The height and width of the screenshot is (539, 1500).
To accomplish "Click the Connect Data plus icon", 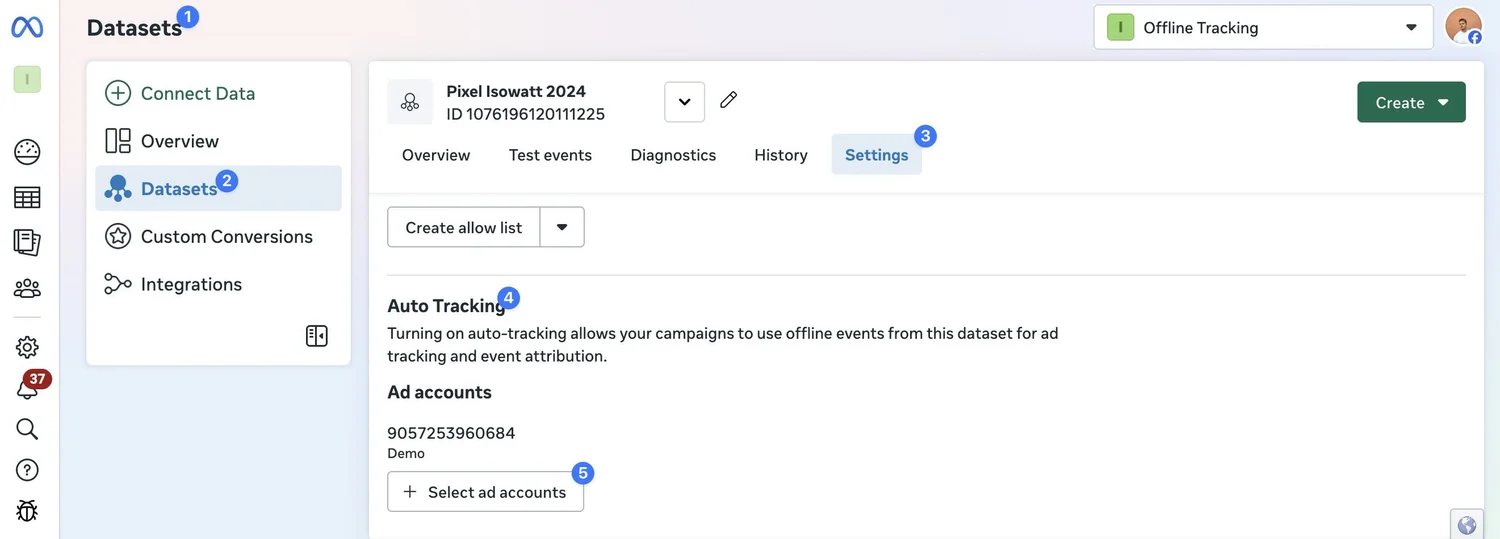I will pos(118,93).
